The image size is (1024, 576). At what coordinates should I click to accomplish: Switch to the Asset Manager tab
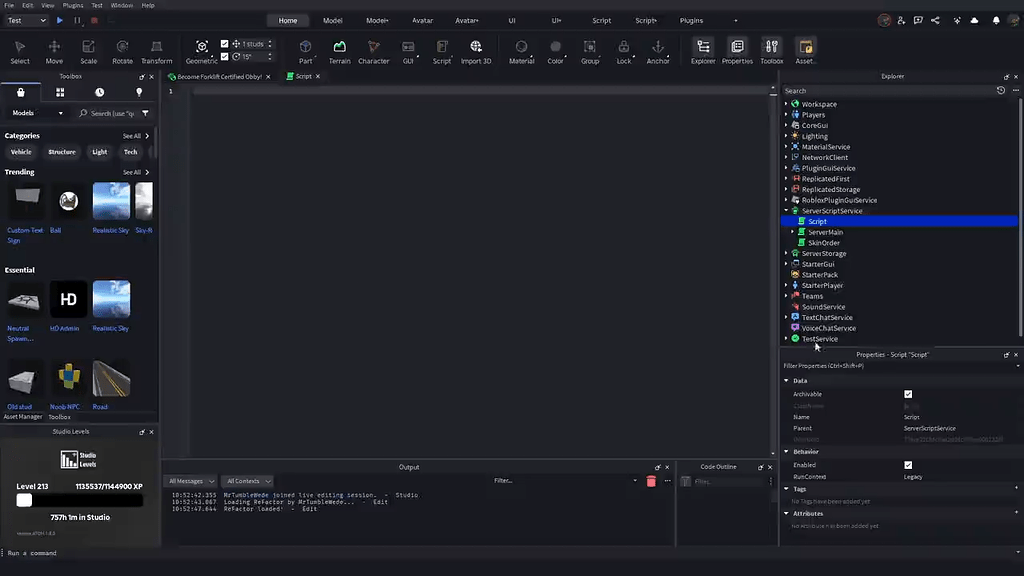click(x=23, y=417)
